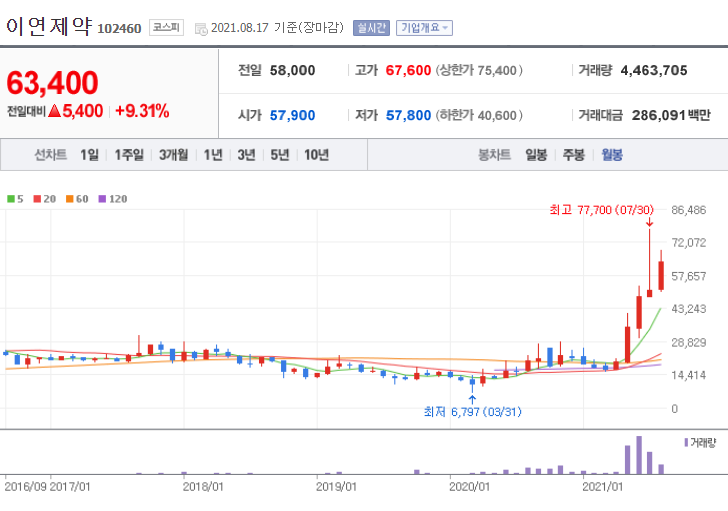The height and width of the screenshot is (511, 728).
Task: Select the 10년 line chart tab
Action: pyautogui.click(x=316, y=155)
